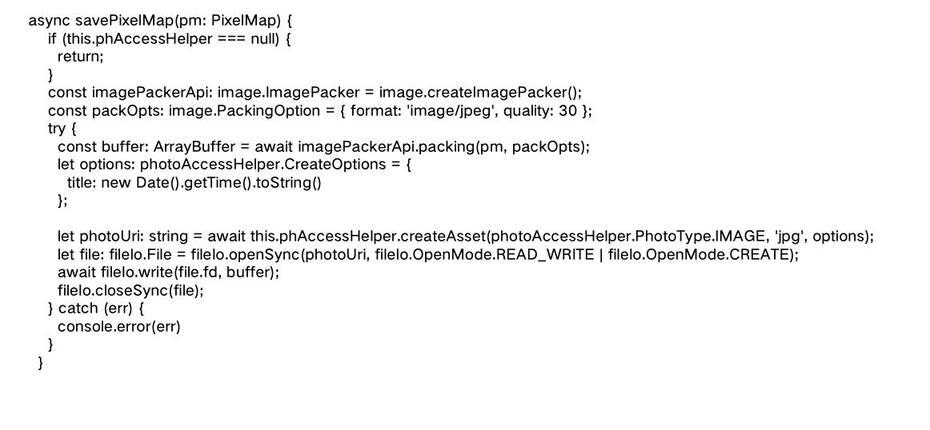Image resolution: width=930 pixels, height=430 pixels.
Task: Click the imagePackerApi constant declaration
Action: 315,93
